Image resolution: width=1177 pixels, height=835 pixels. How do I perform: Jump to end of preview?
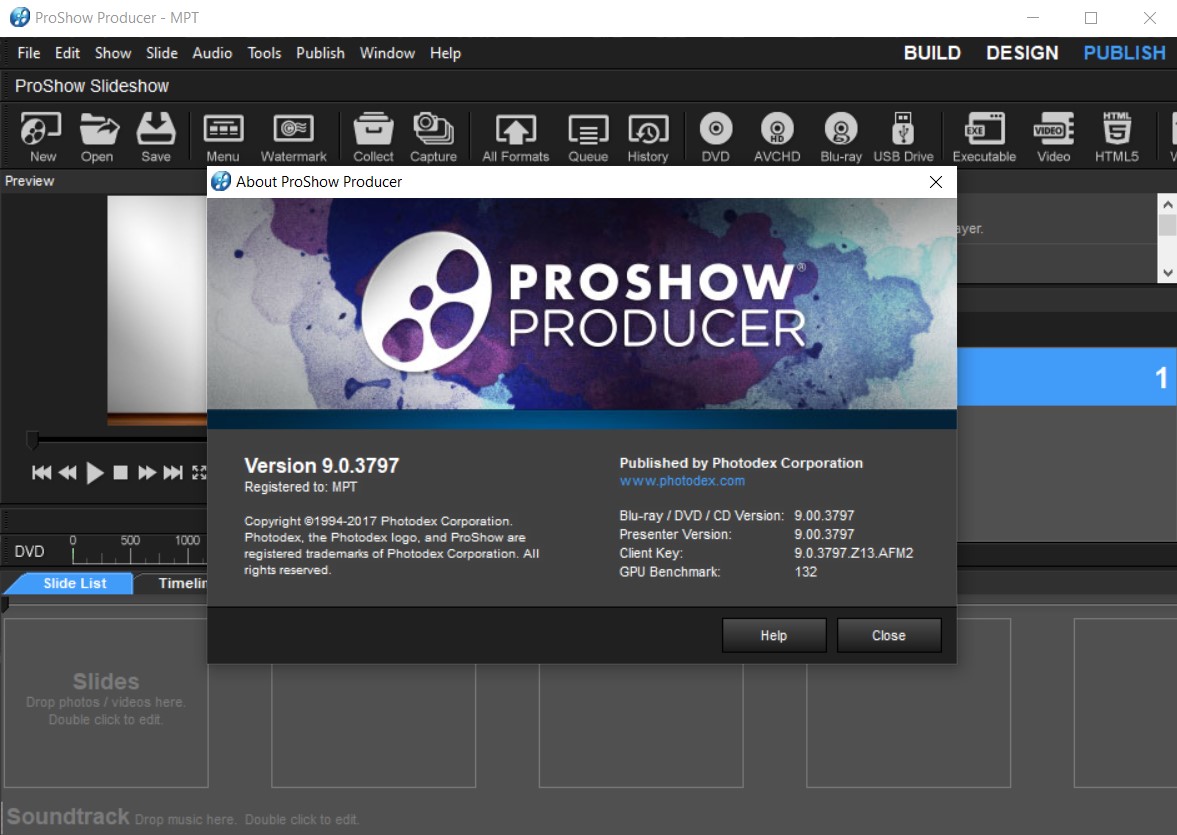[x=173, y=472]
